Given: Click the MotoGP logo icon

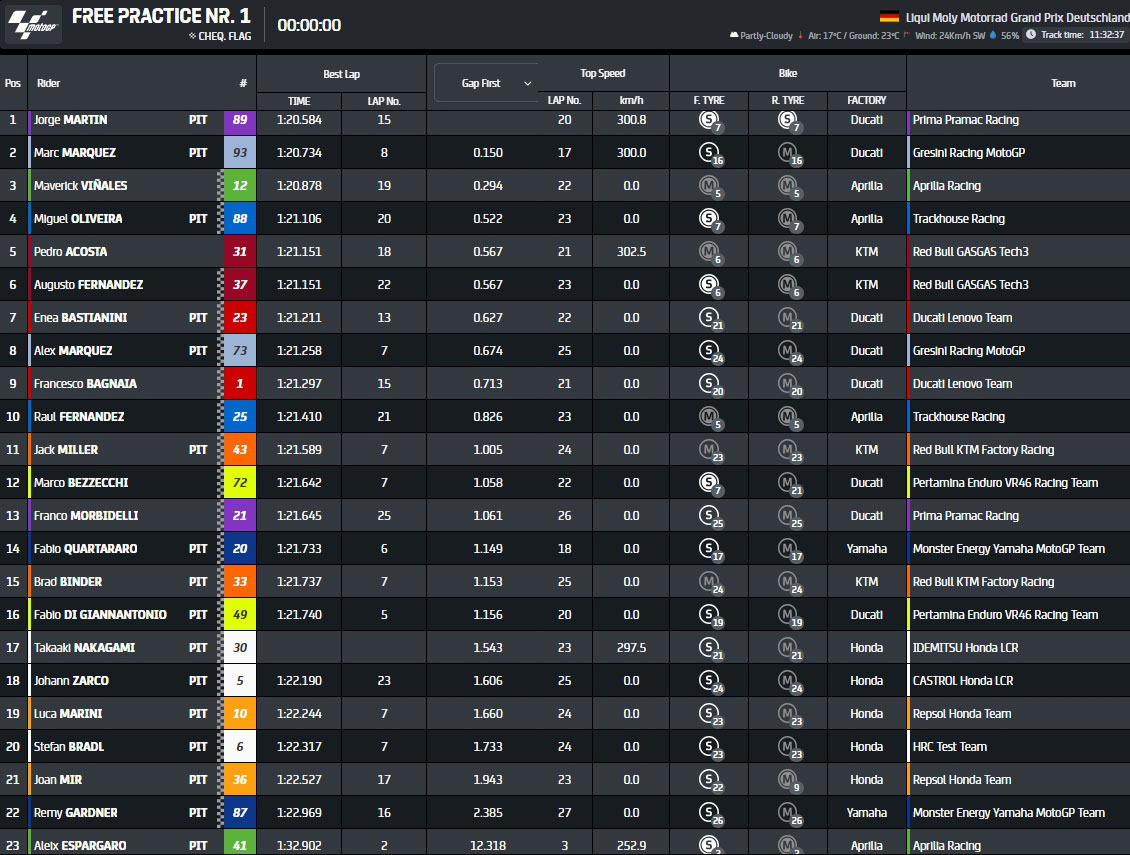Looking at the screenshot, I should [x=33, y=26].
